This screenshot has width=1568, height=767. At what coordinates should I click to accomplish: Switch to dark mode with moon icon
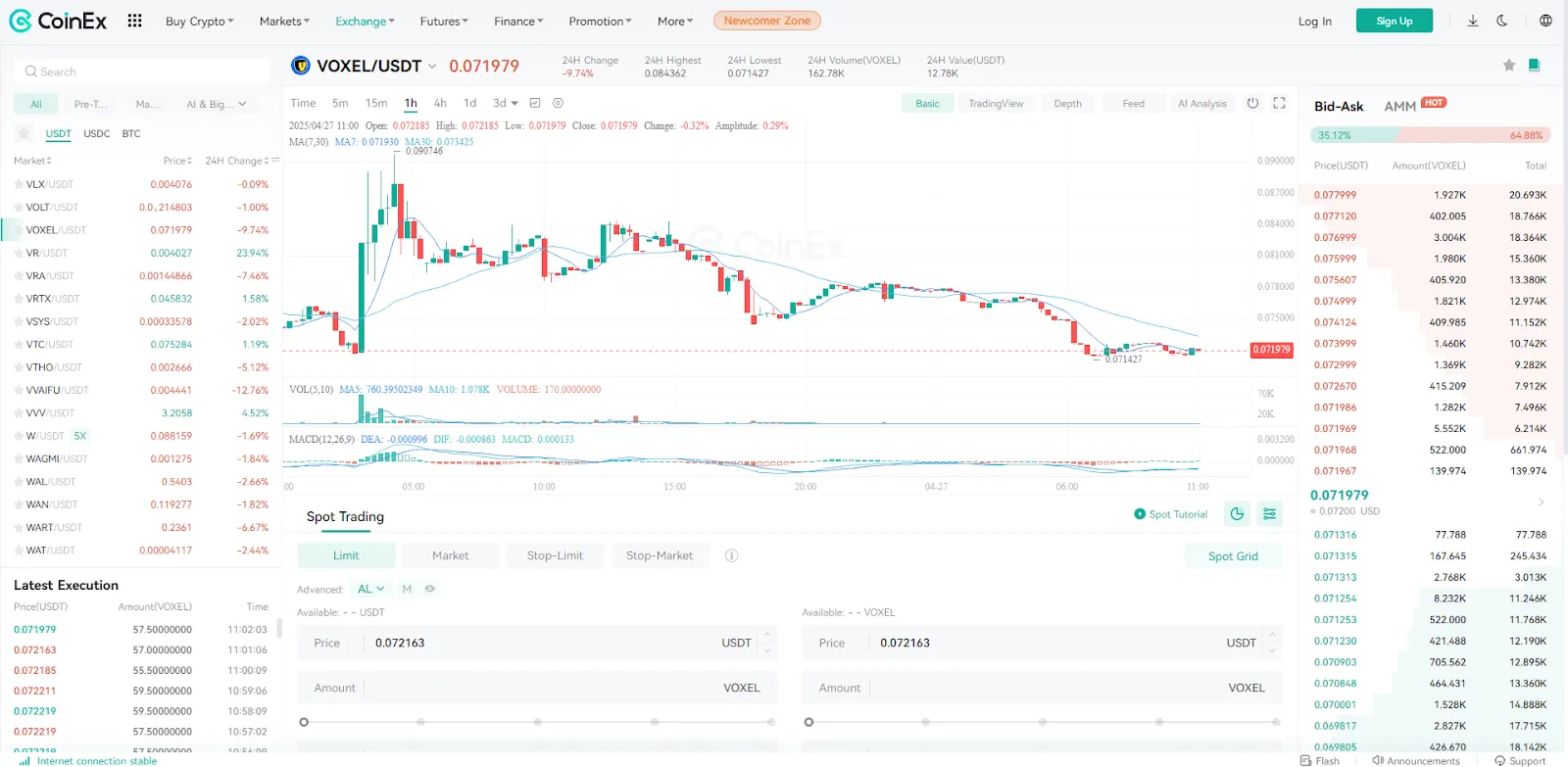coord(1502,21)
